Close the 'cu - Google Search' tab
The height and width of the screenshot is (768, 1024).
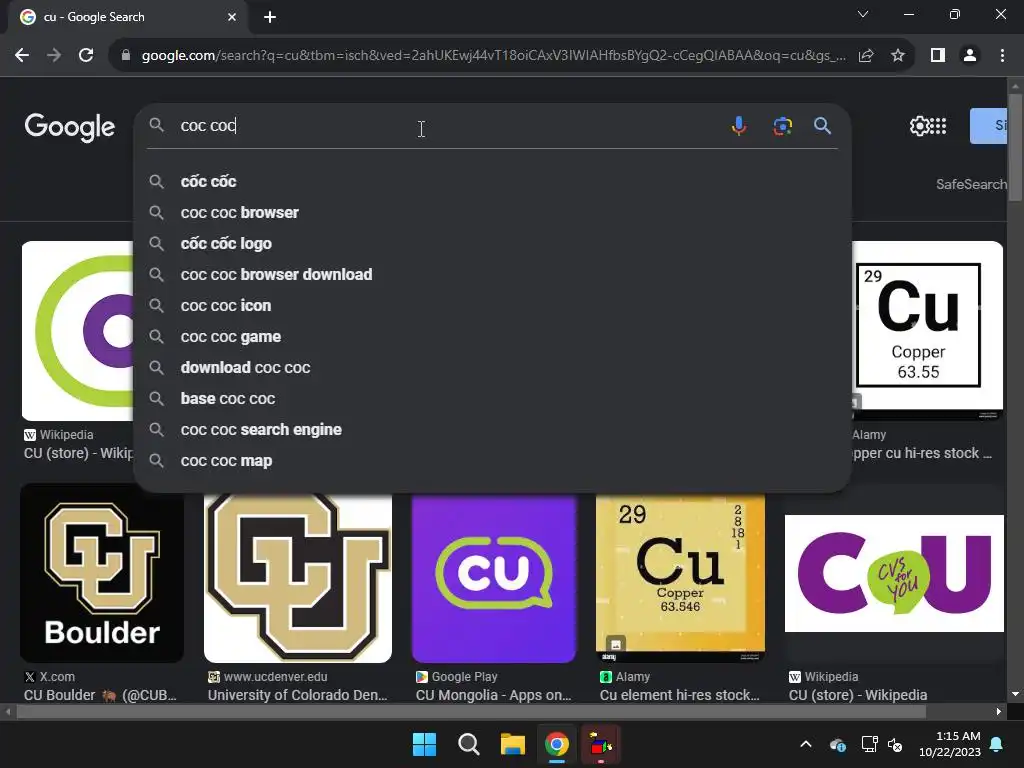coord(232,17)
